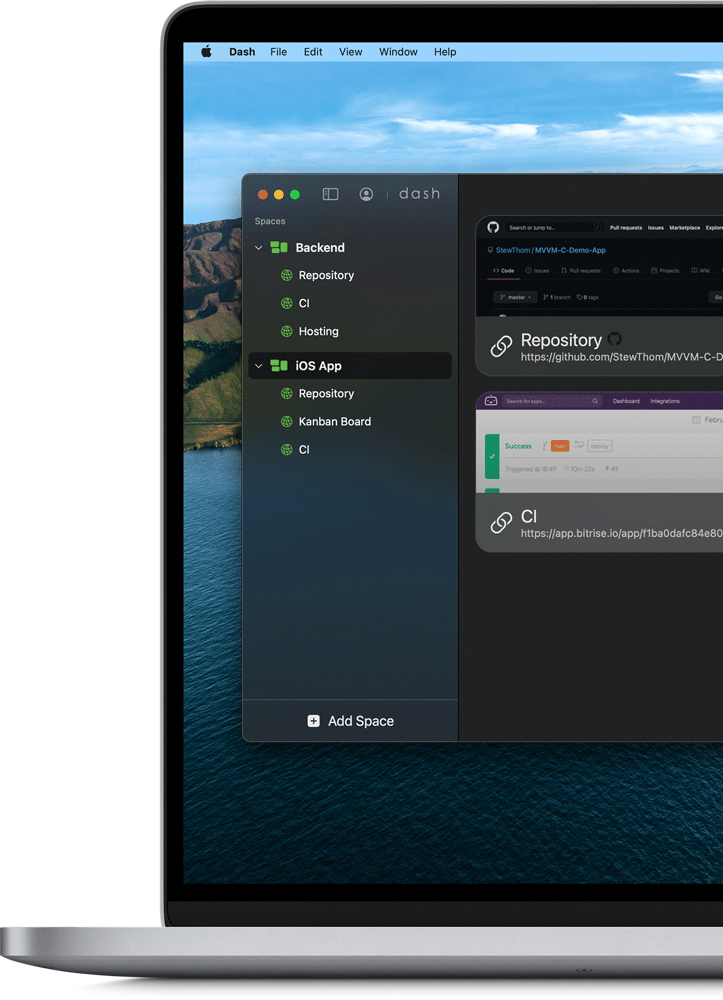Open the user account icon
Image resolution: width=723 pixels, height=1000 pixels.
point(366,194)
